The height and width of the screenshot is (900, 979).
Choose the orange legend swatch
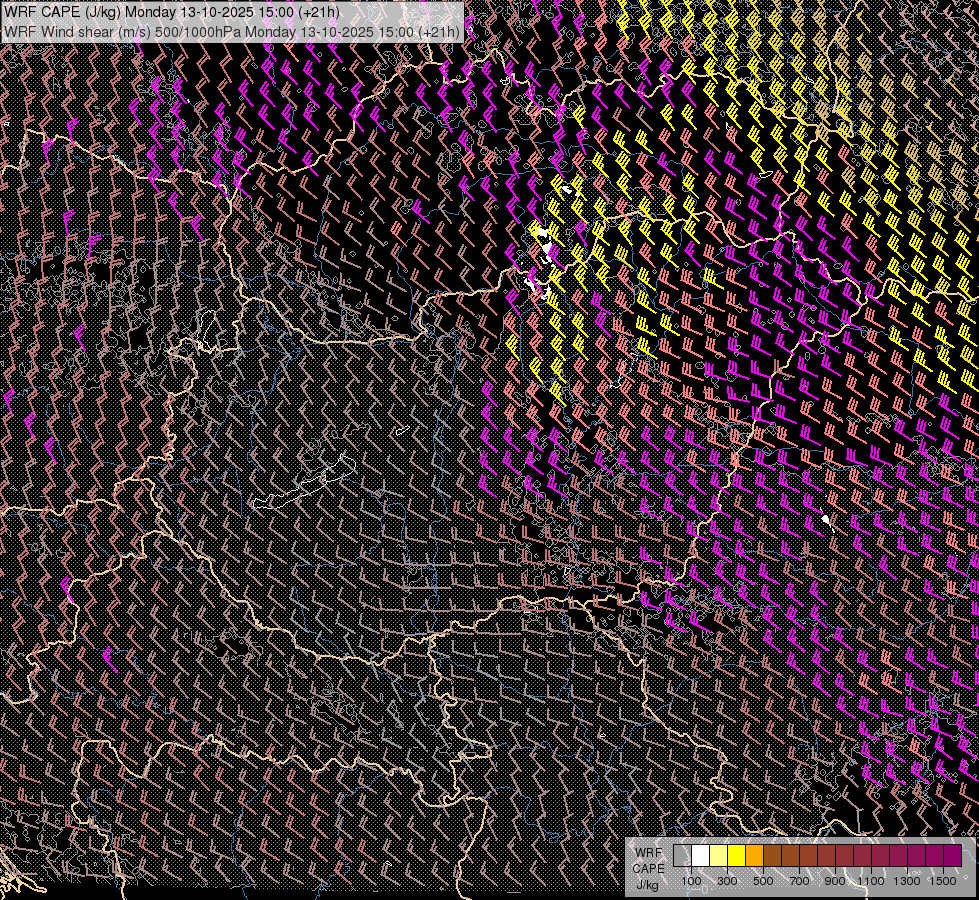[x=754, y=855]
